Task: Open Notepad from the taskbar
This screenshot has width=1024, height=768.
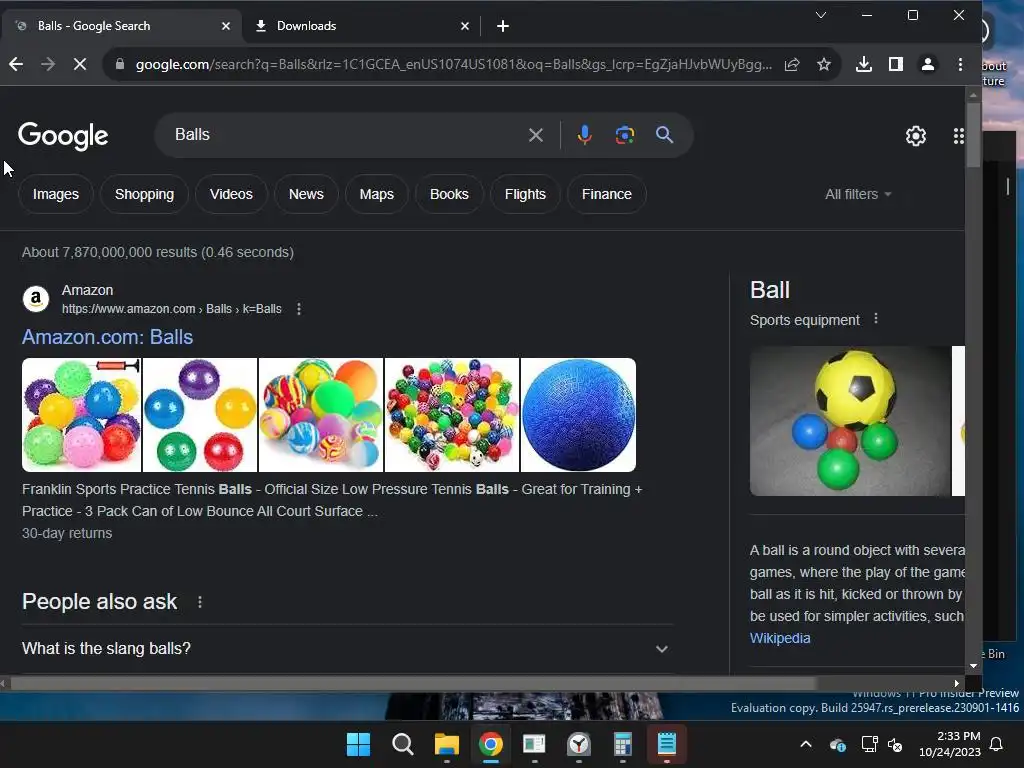Action: pyautogui.click(x=667, y=744)
